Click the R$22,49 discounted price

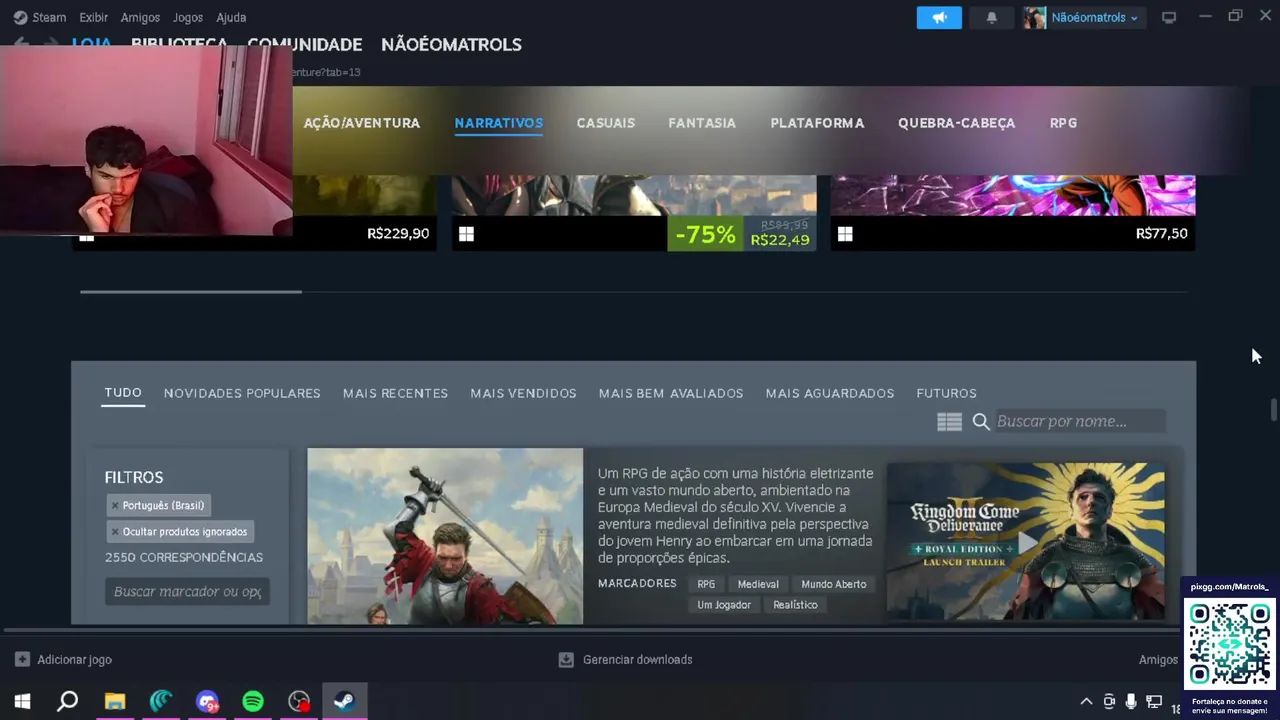[780, 240]
